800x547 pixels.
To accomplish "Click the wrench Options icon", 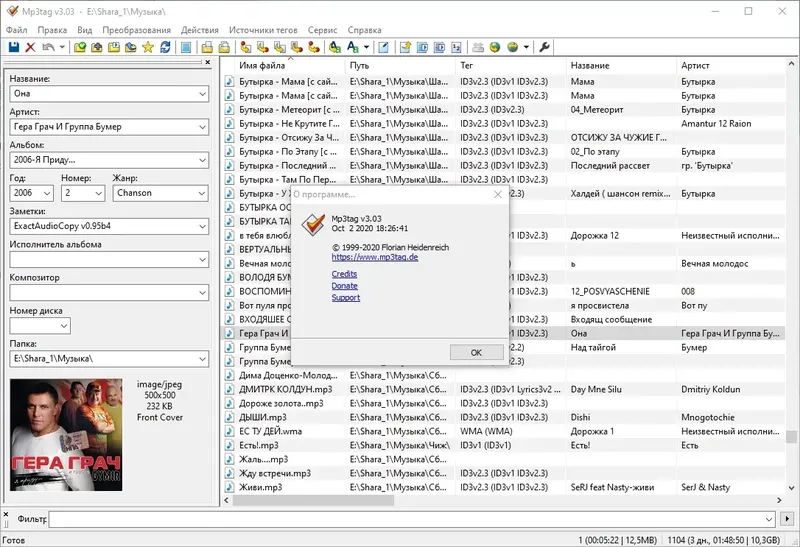I will (x=544, y=47).
